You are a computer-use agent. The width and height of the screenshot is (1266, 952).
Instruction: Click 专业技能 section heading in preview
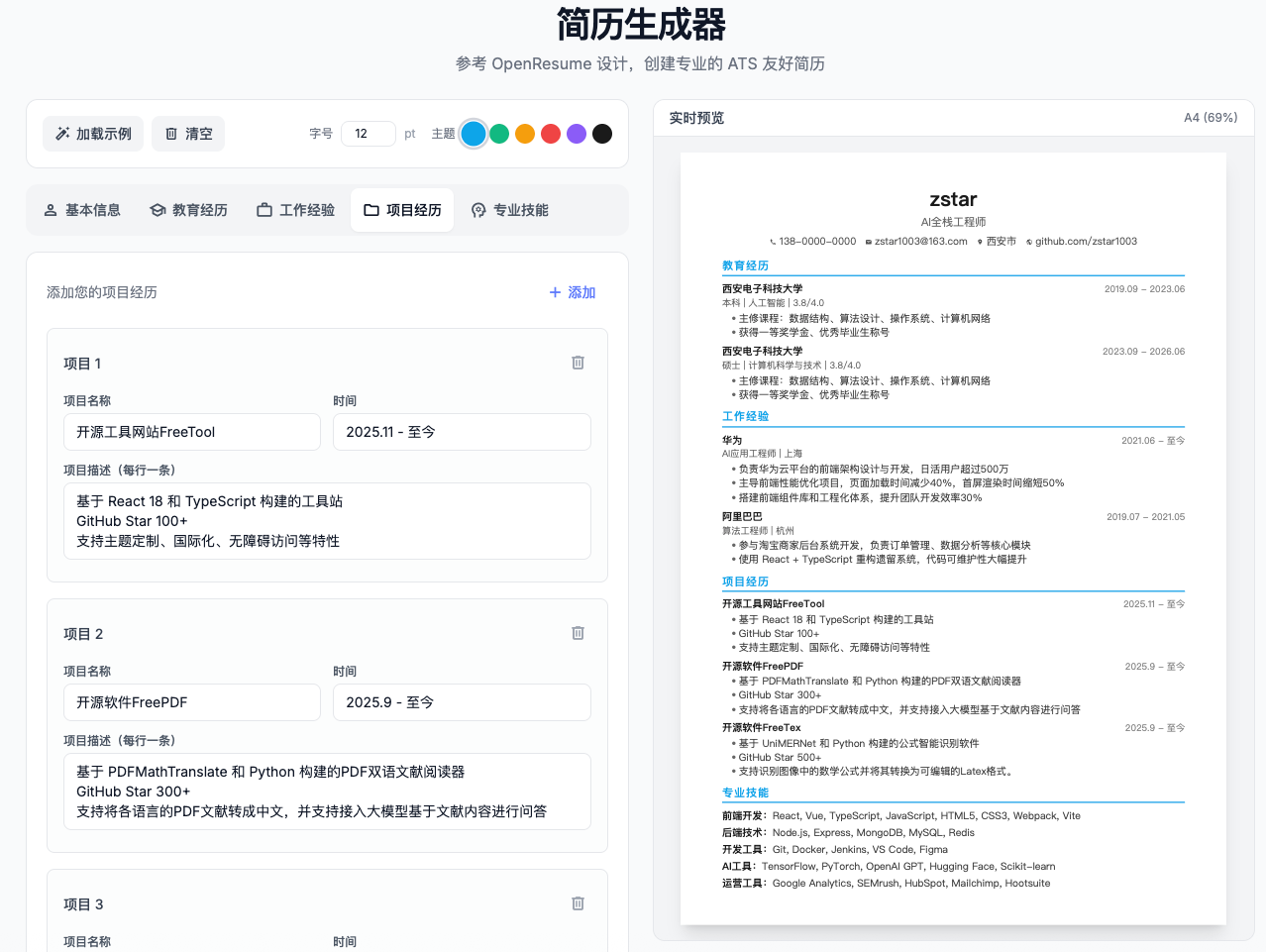745,793
